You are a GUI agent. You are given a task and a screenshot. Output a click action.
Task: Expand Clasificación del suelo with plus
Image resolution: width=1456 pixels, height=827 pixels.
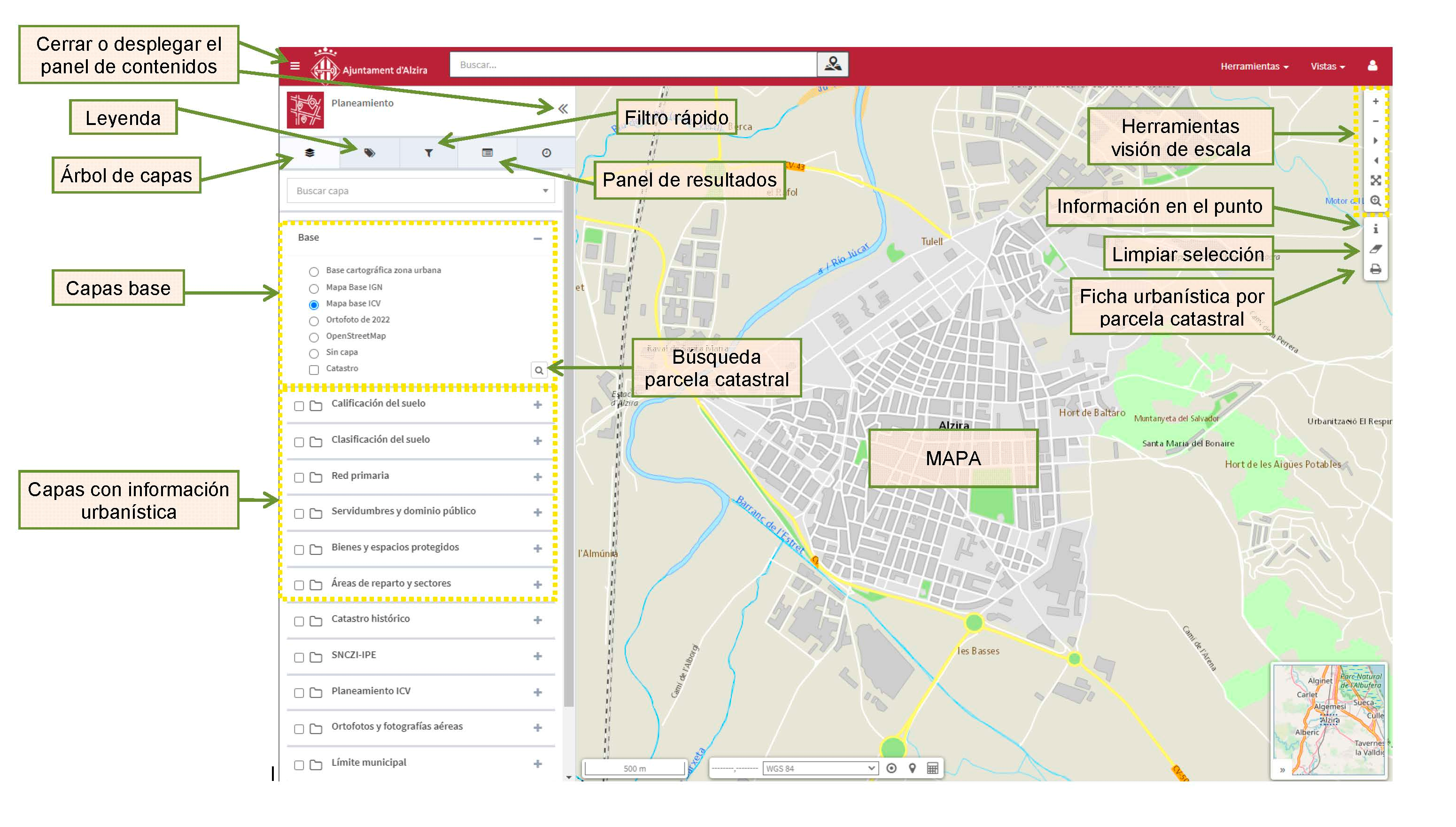tap(537, 441)
